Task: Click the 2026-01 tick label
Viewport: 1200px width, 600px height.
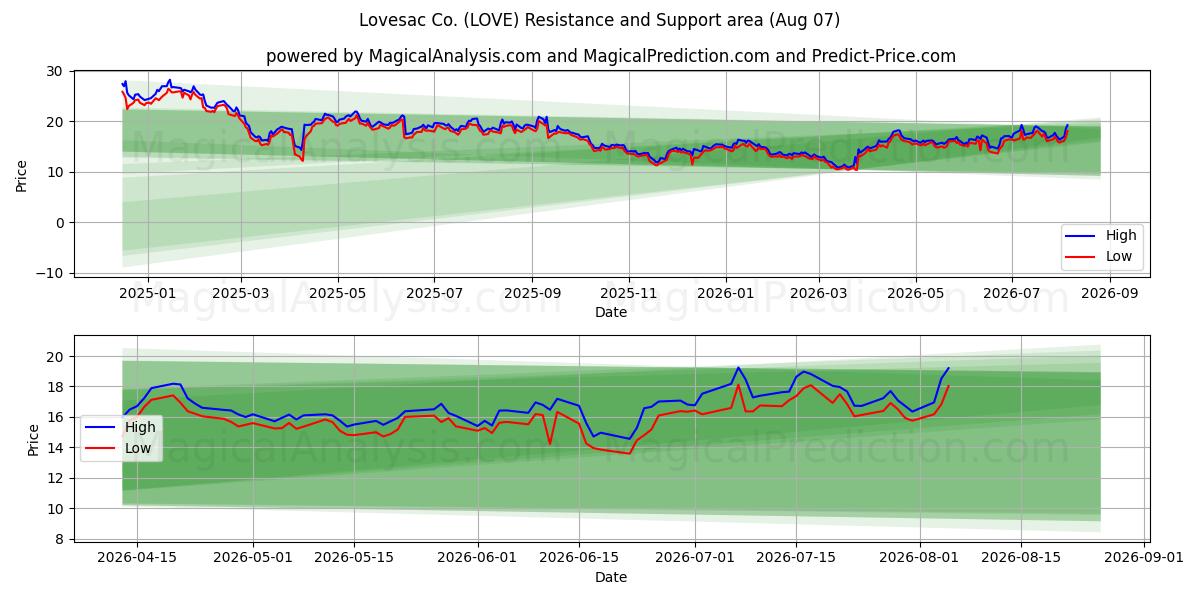Action: point(725,293)
